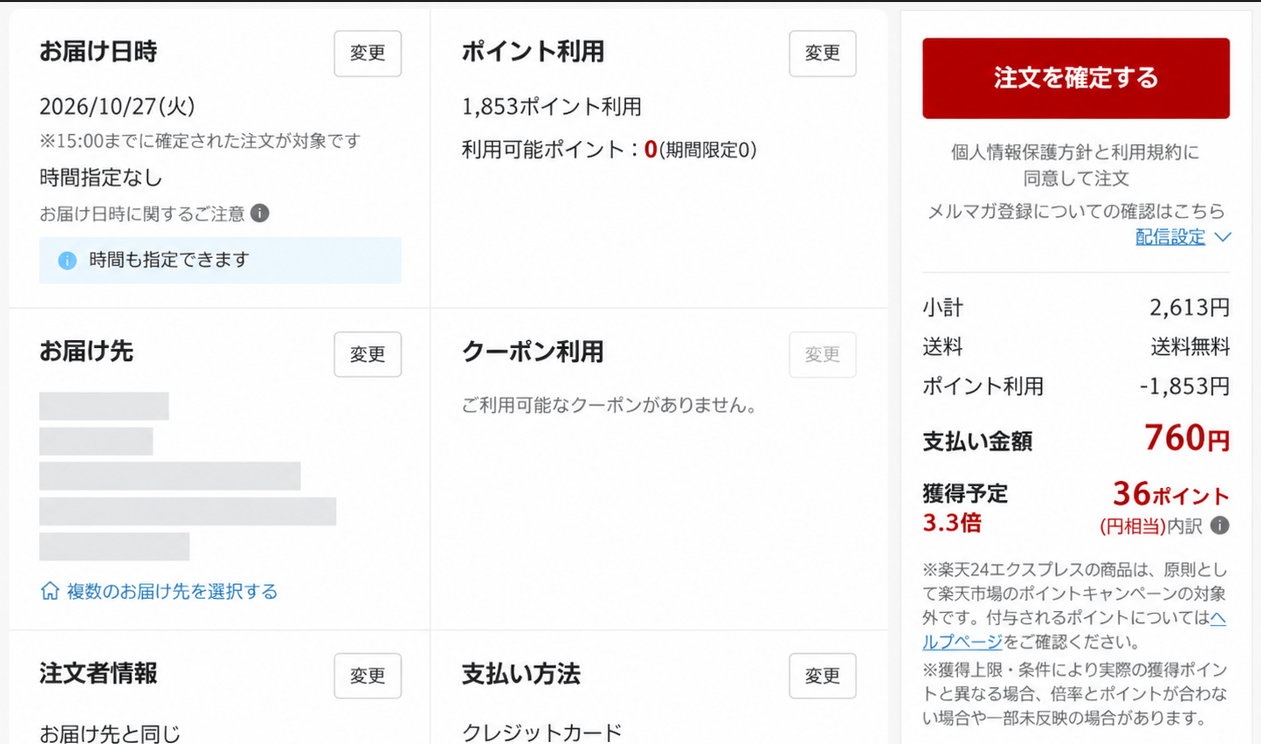
Task: Click the 獲得予定 label
Action: point(965,493)
